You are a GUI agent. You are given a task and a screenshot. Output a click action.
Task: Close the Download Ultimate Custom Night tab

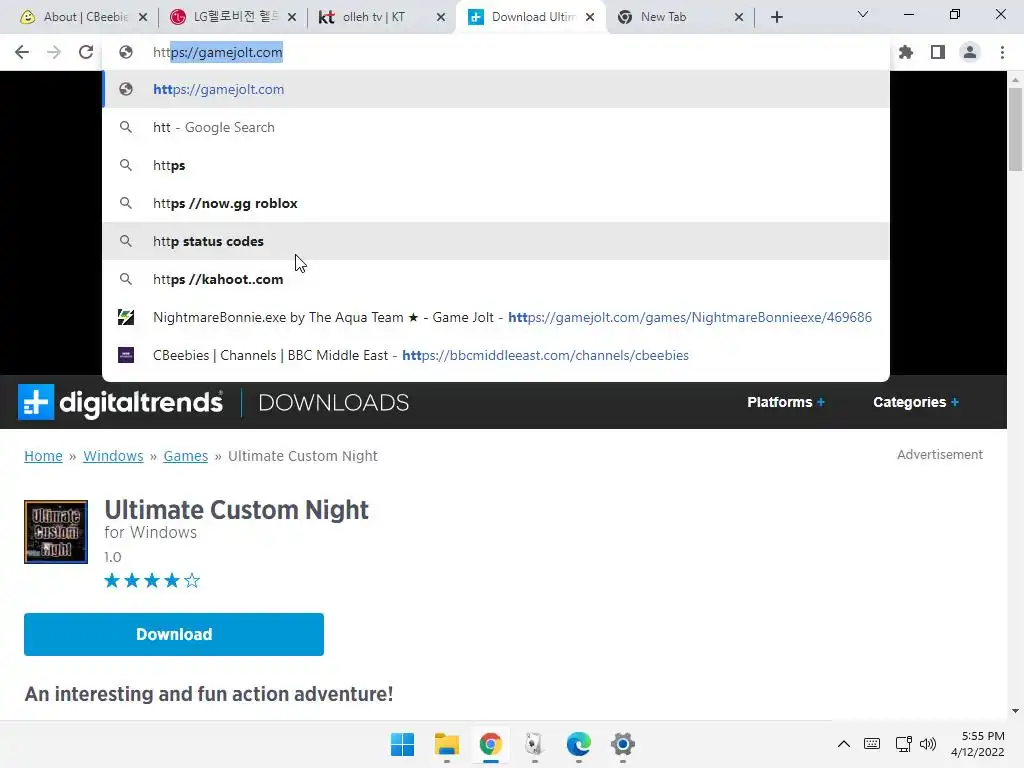[590, 17]
